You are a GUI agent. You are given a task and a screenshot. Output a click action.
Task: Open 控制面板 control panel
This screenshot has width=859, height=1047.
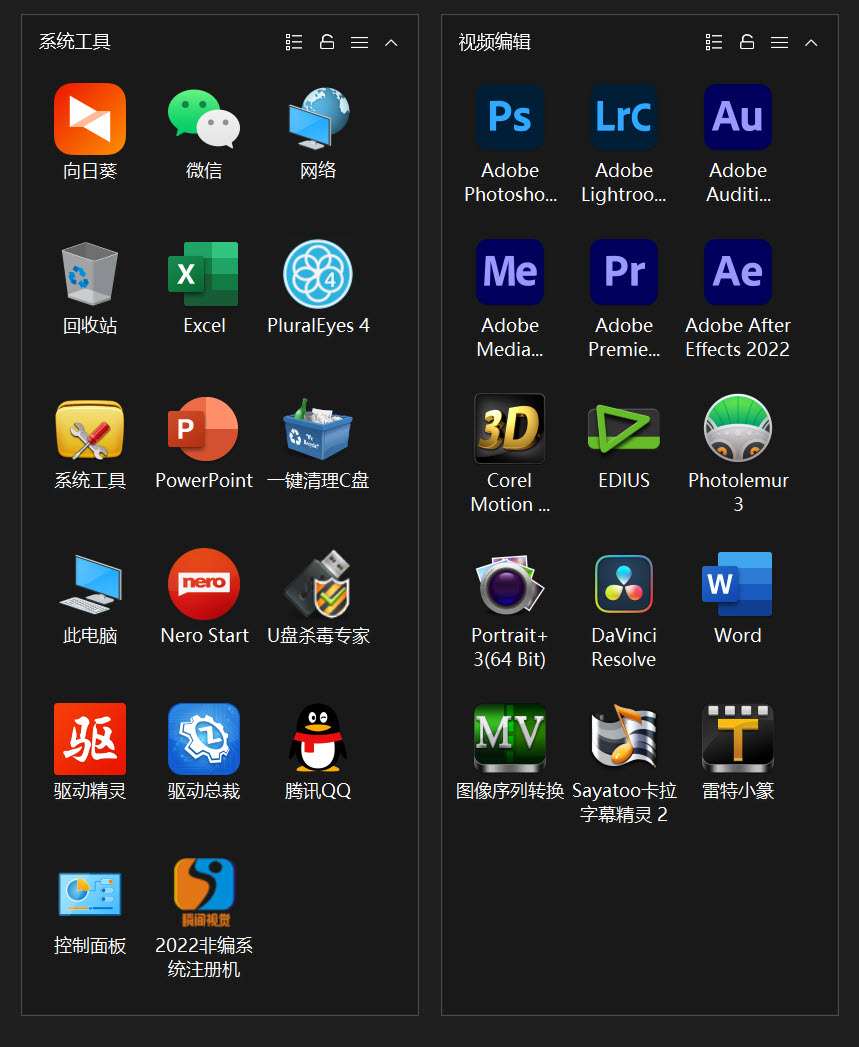point(90,894)
